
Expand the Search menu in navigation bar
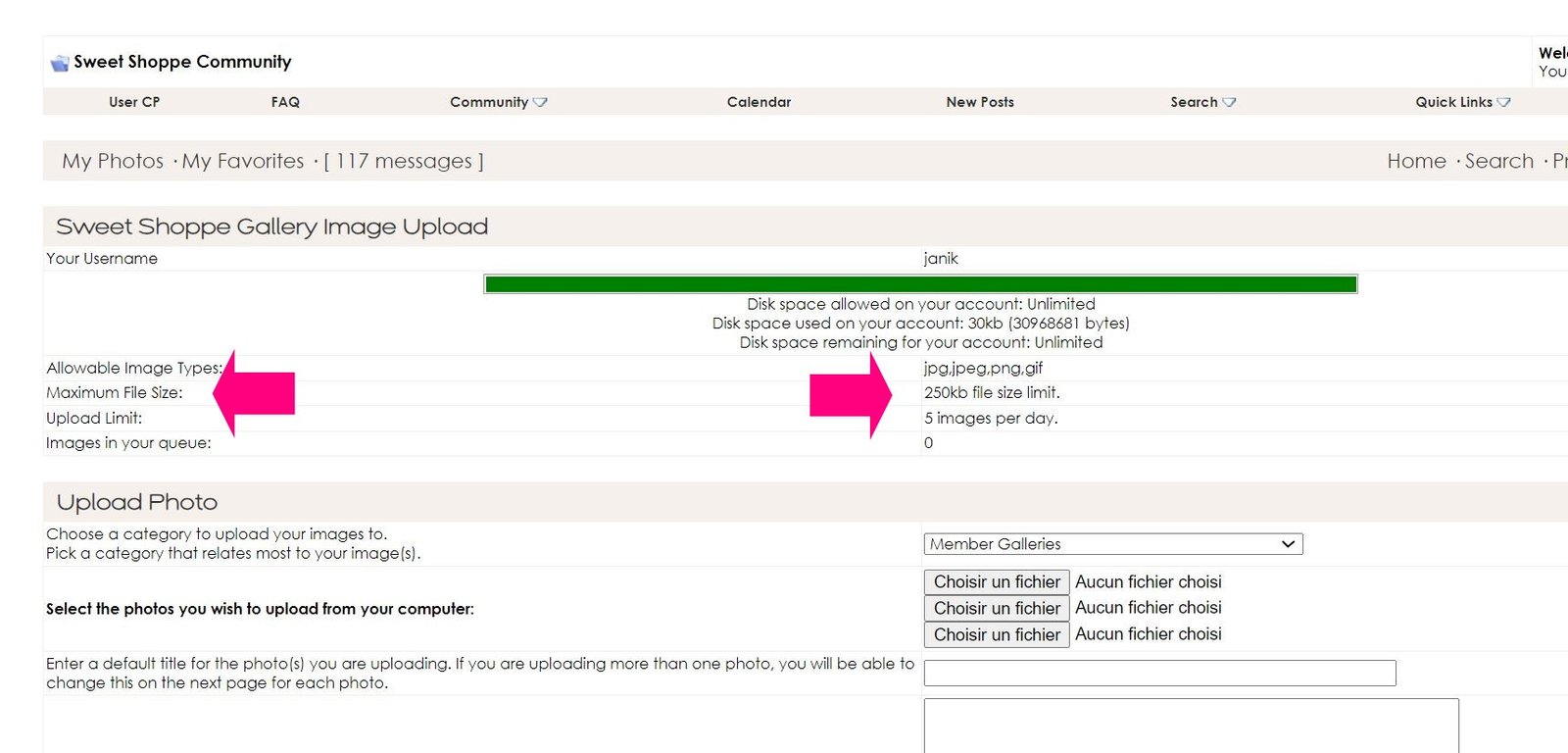(x=1202, y=102)
